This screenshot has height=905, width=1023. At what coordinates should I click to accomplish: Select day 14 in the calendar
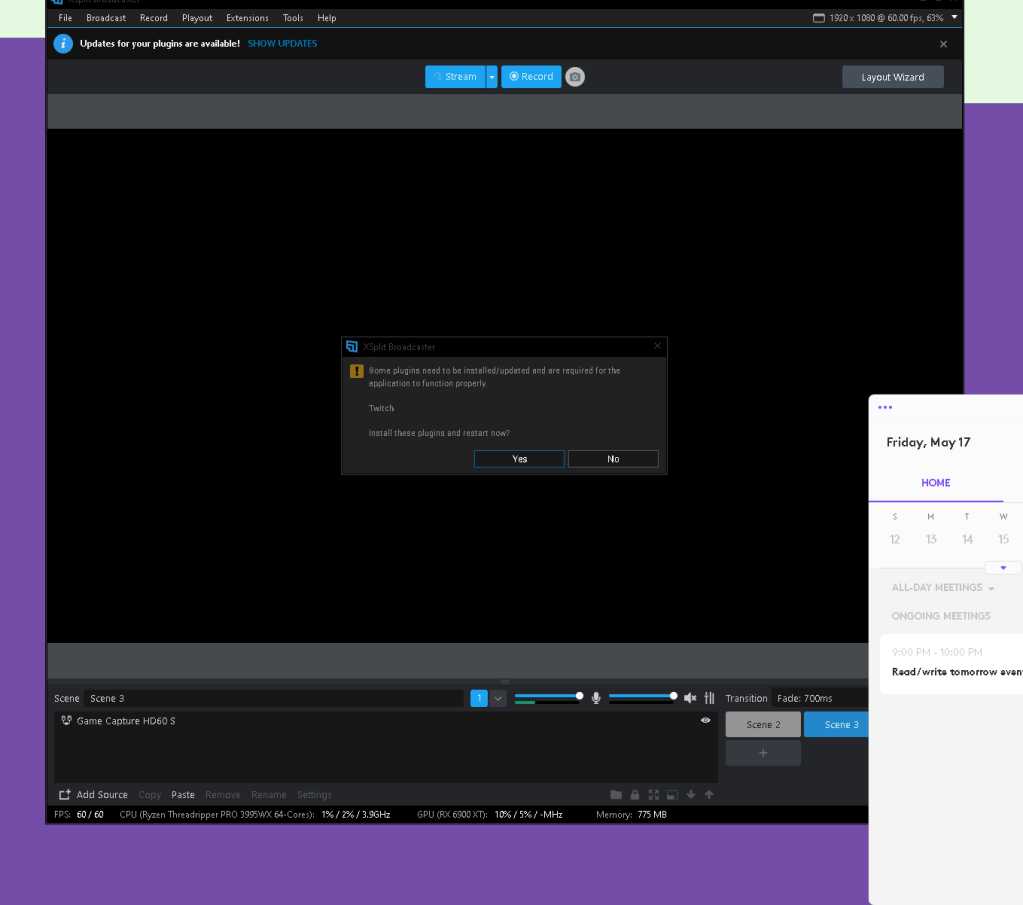(967, 540)
